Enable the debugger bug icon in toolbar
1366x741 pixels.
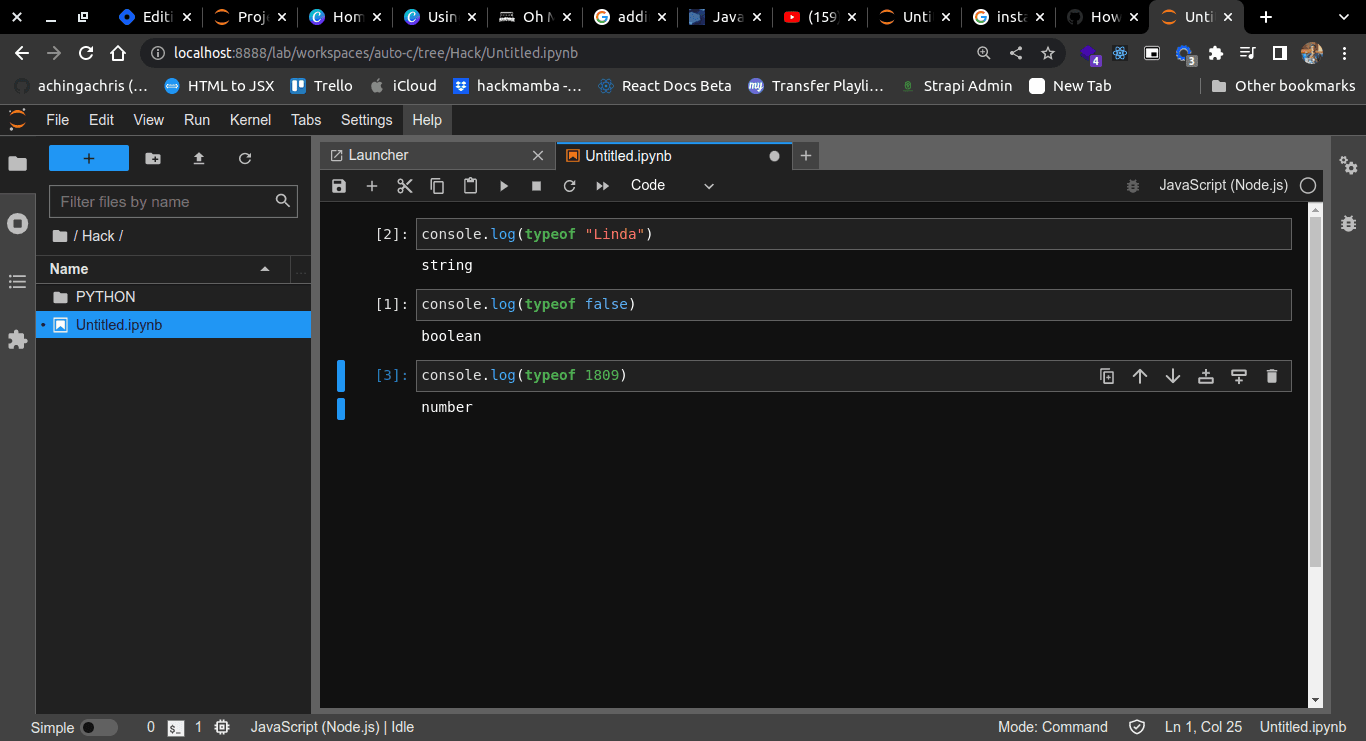(x=1133, y=186)
